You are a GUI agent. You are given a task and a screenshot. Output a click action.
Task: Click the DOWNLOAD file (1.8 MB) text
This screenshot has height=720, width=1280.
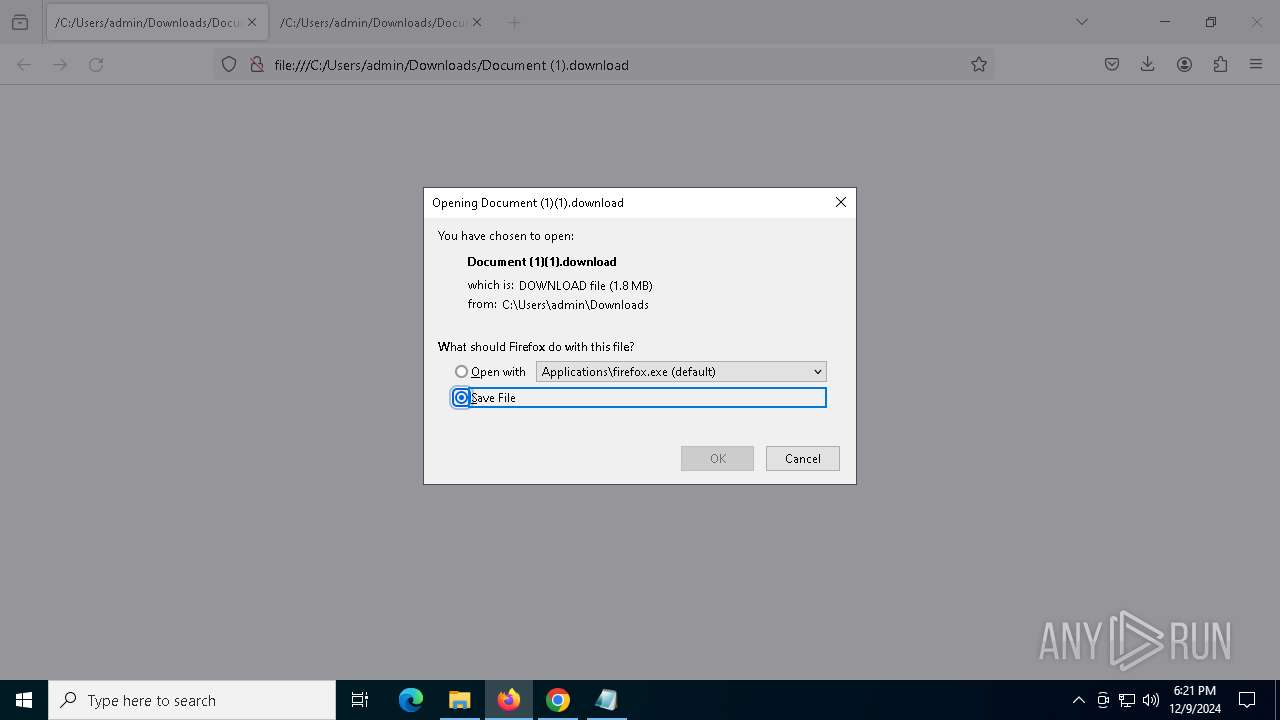[585, 286]
